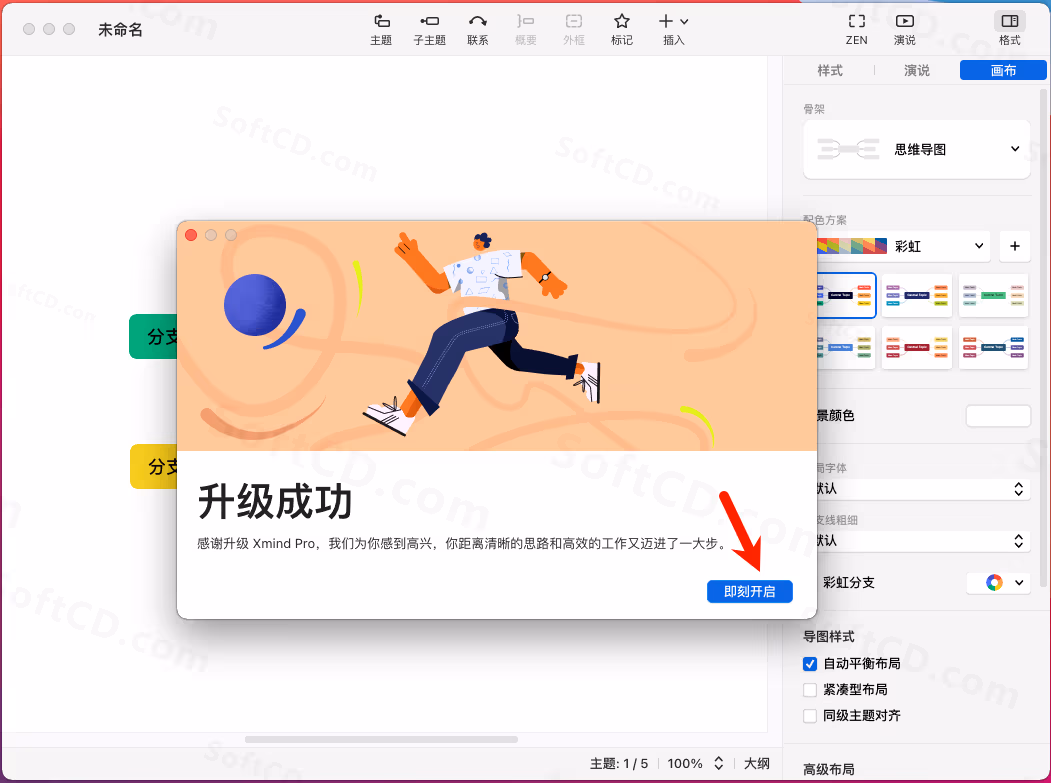The image size is (1051, 783).
Task: Pick the theme thumbnail with green central topic
Action: click(x=993, y=295)
